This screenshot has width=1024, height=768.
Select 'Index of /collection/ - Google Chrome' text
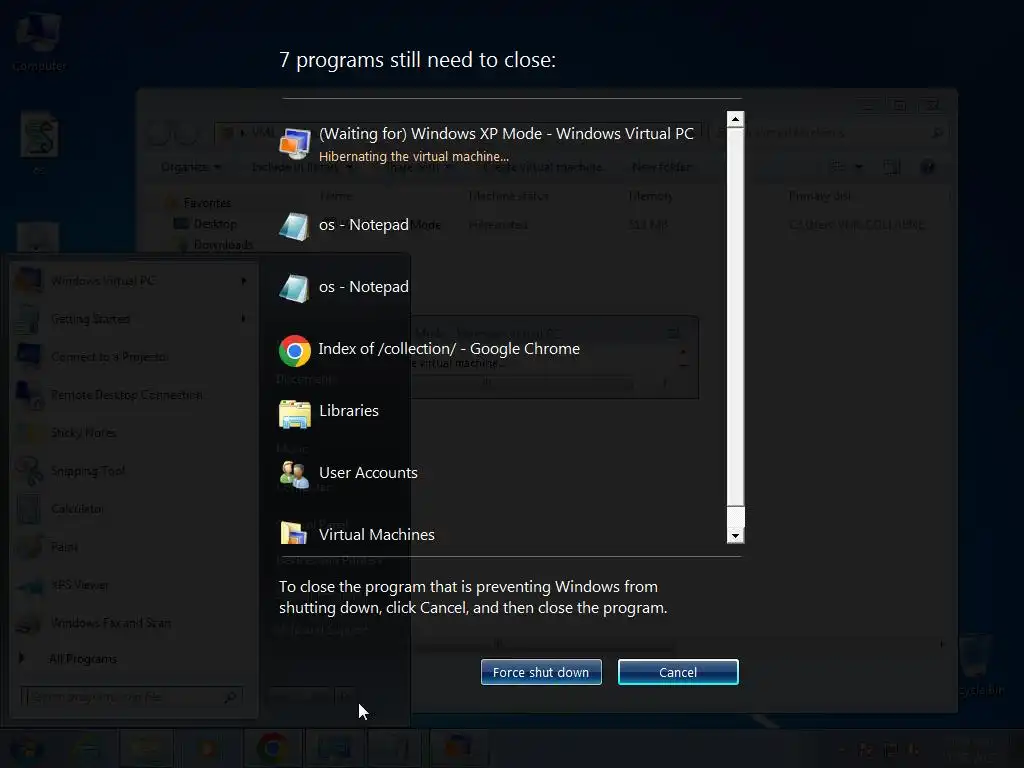449,349
